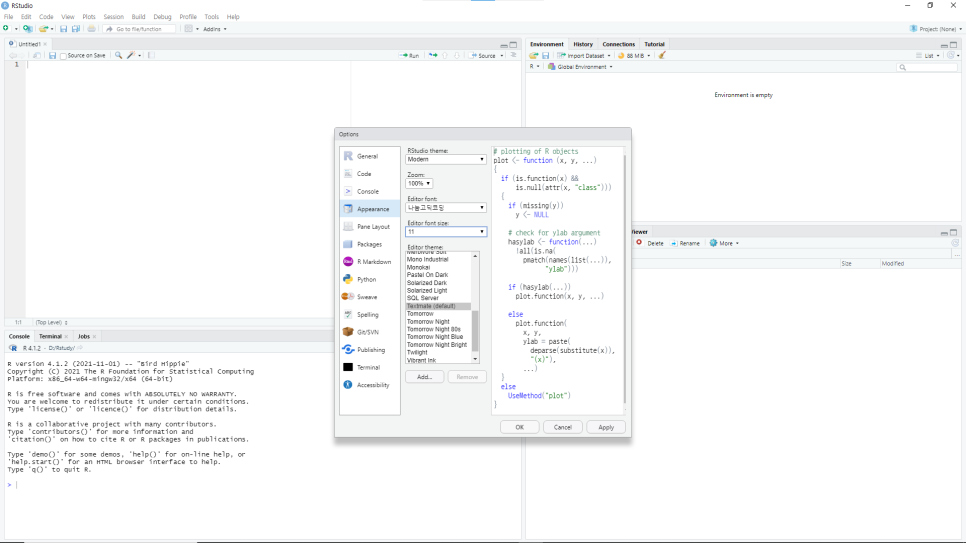Switch to the History tab
This screenshot has width=966, height=543.
pyautogui.click(x=583, y=44)
